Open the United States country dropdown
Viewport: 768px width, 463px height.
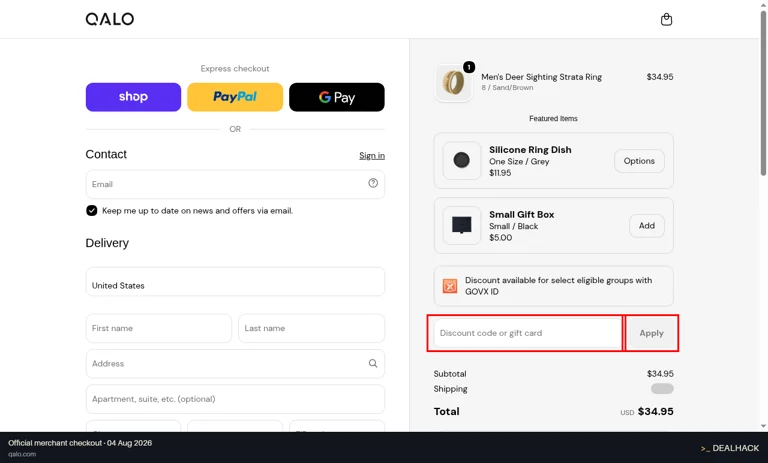[235, 281]
